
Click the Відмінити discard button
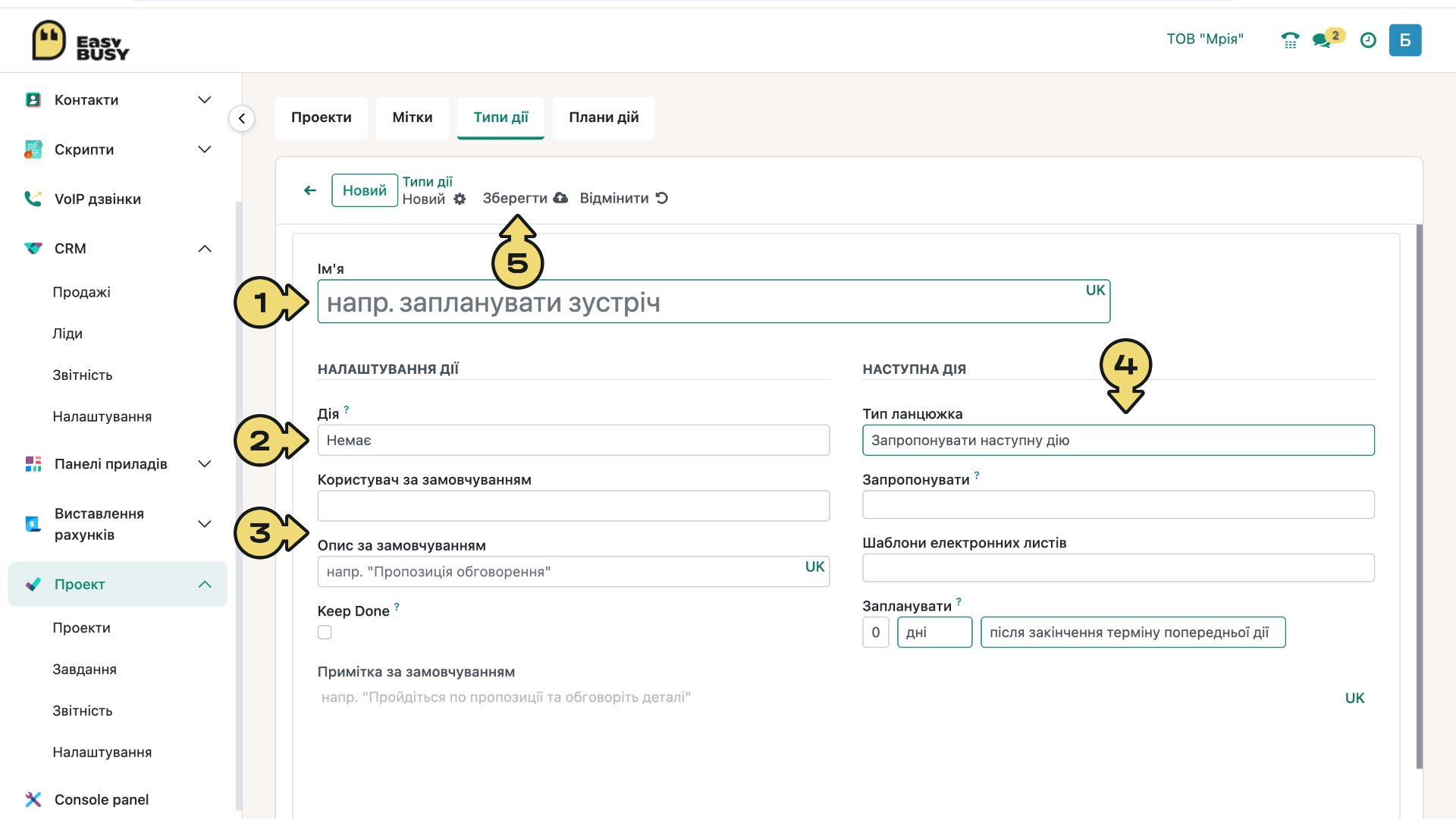pyautogui.click(x=623, y=198)
